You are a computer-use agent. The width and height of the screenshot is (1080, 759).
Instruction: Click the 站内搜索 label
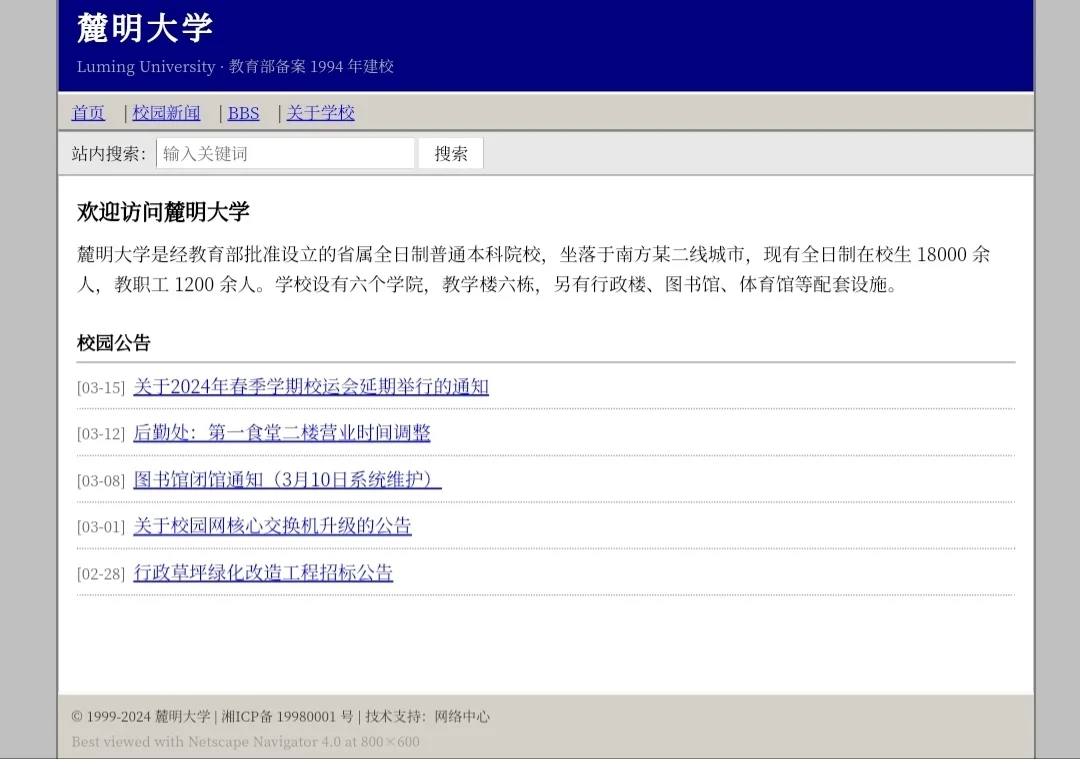pyautogui.click(x=109, y=154)
